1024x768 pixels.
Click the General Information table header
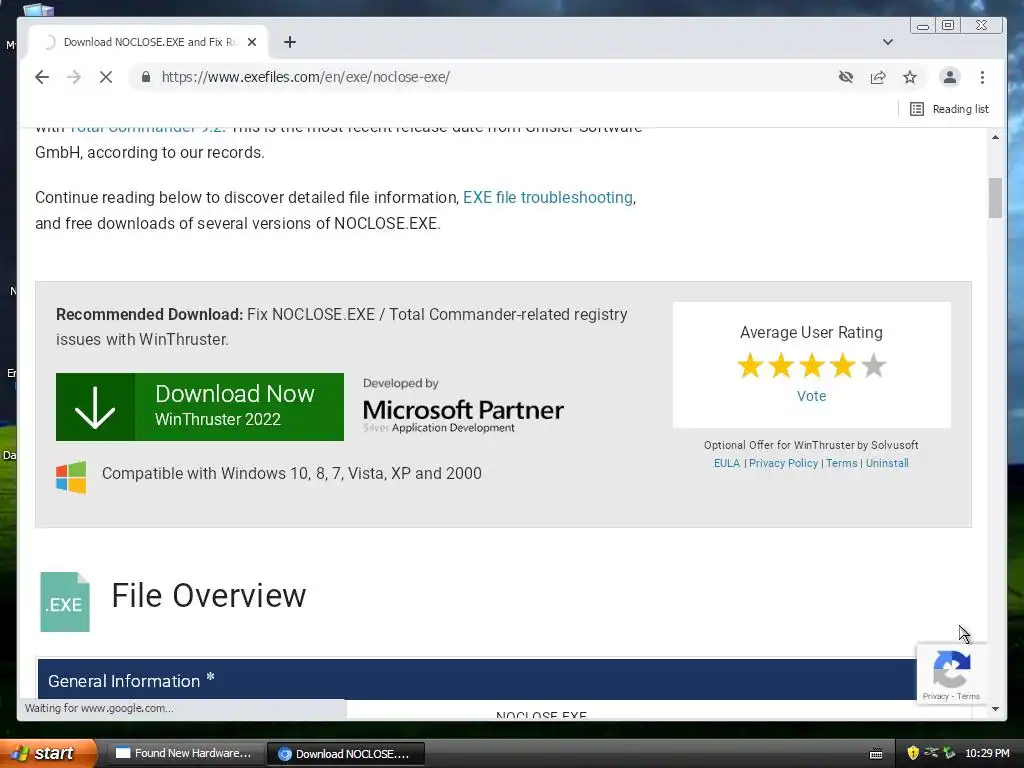pos(477,680)
